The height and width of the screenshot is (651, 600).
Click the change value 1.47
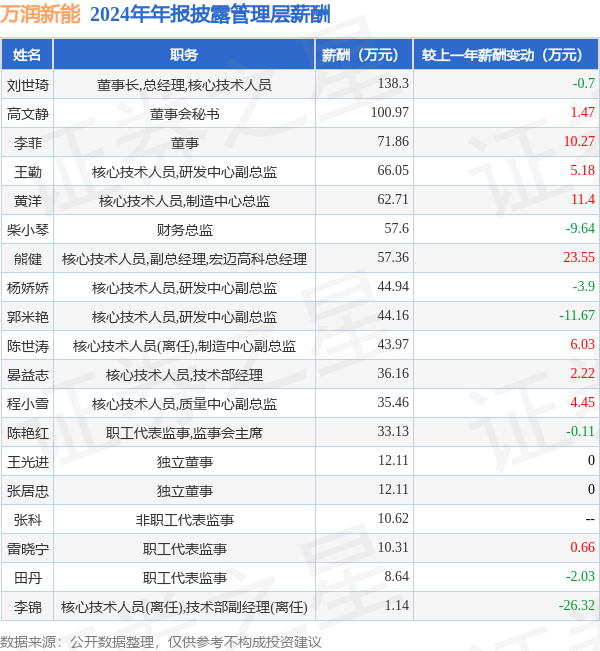tap(582, 113)
